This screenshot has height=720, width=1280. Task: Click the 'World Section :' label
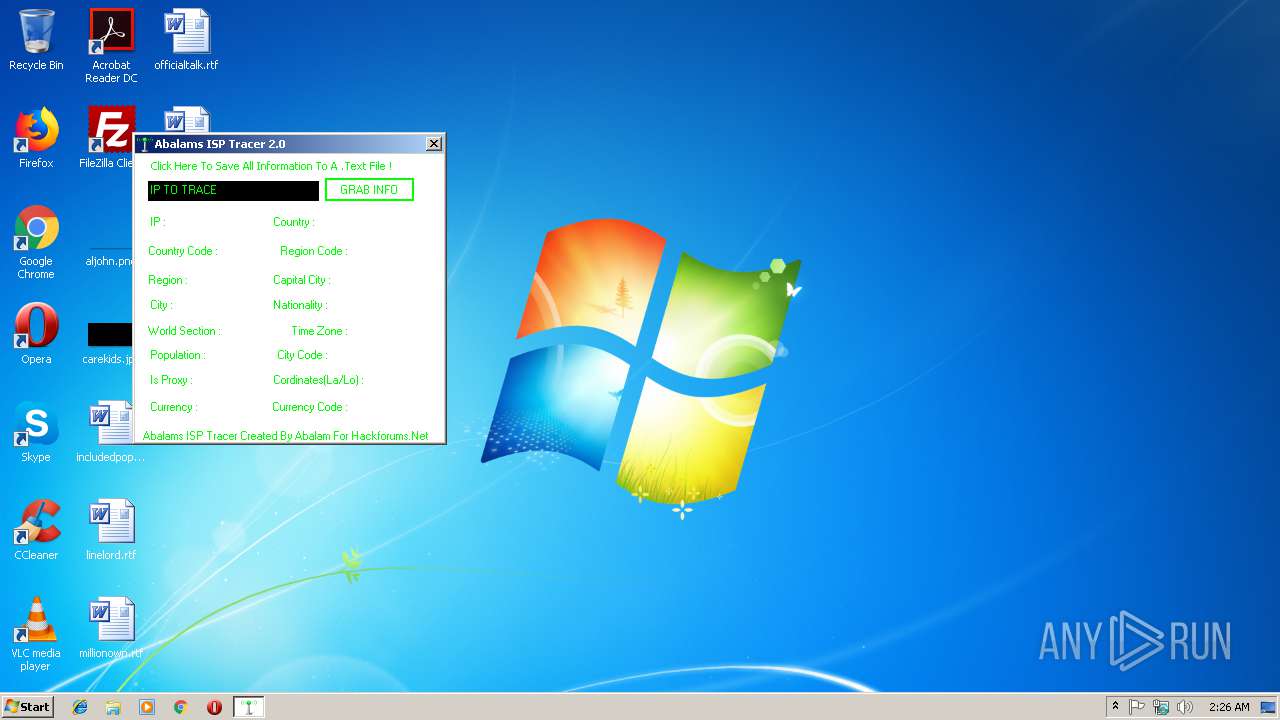pyautogui.click(x=184, y=331)
